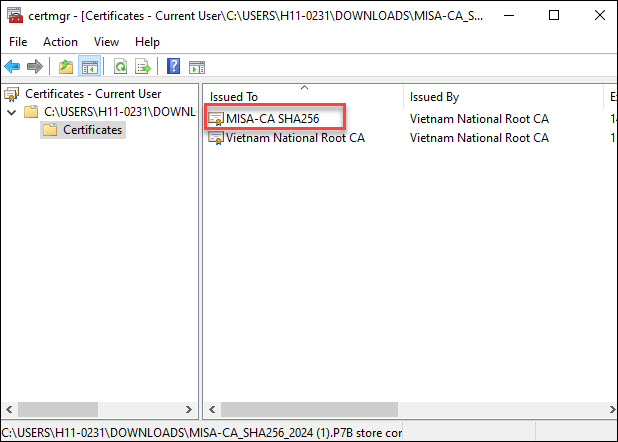Click the Refresh toolbar icon
The height and width of the screenshot is (442, 618).
120,66
